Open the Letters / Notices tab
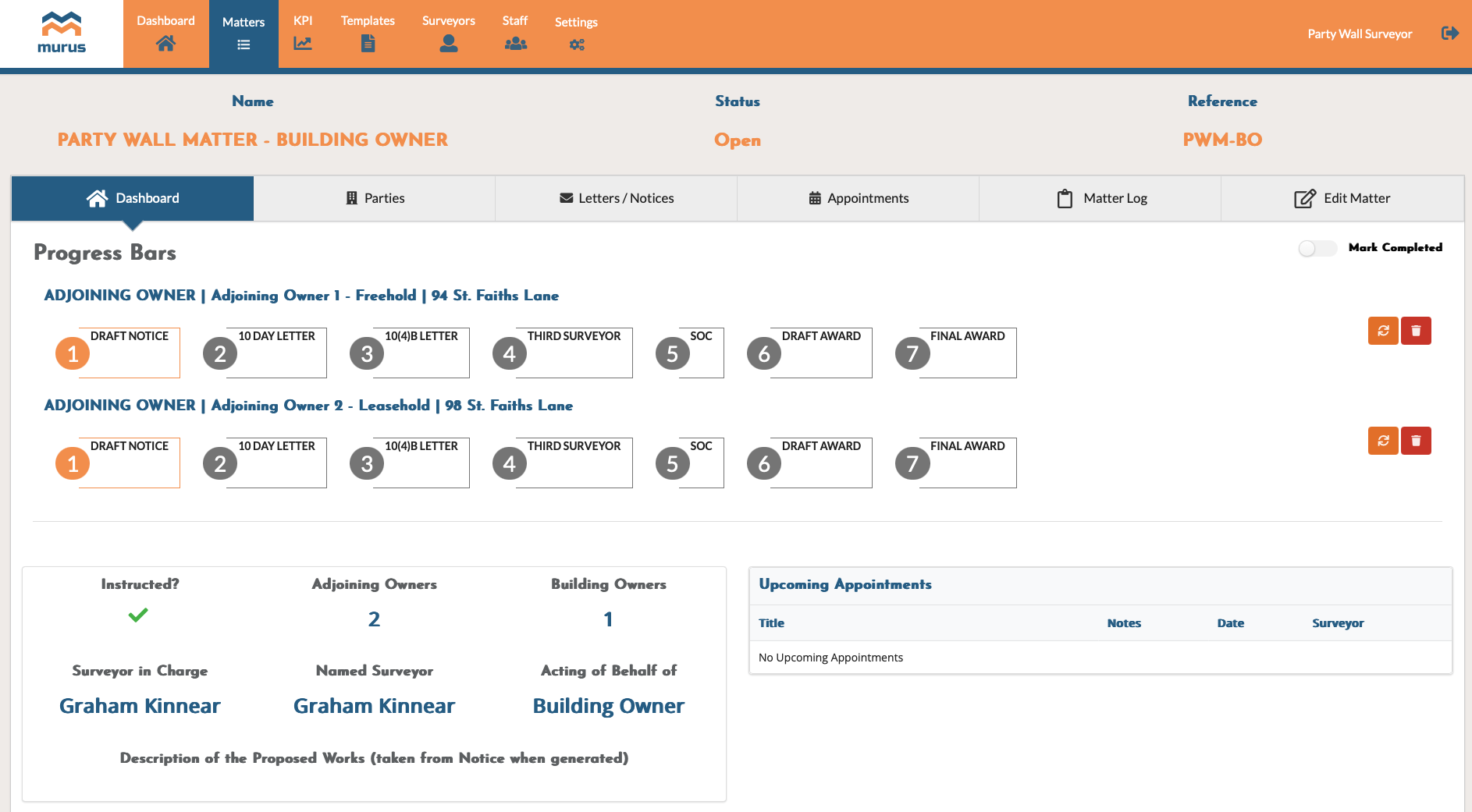Viewport: 1472px width, 812px height. [x=617, y=198]
